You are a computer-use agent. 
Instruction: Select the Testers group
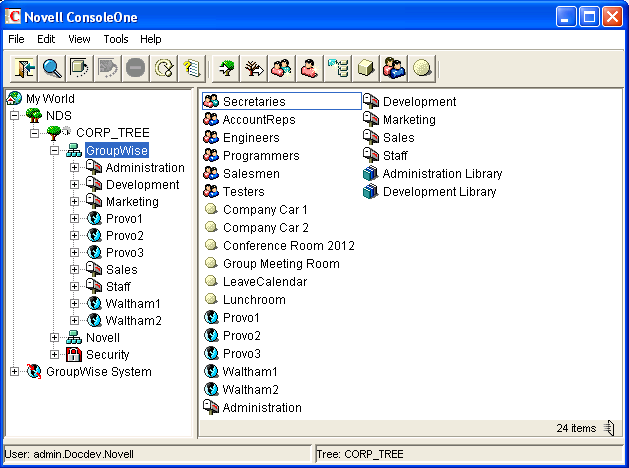click(x=244, y=192)
